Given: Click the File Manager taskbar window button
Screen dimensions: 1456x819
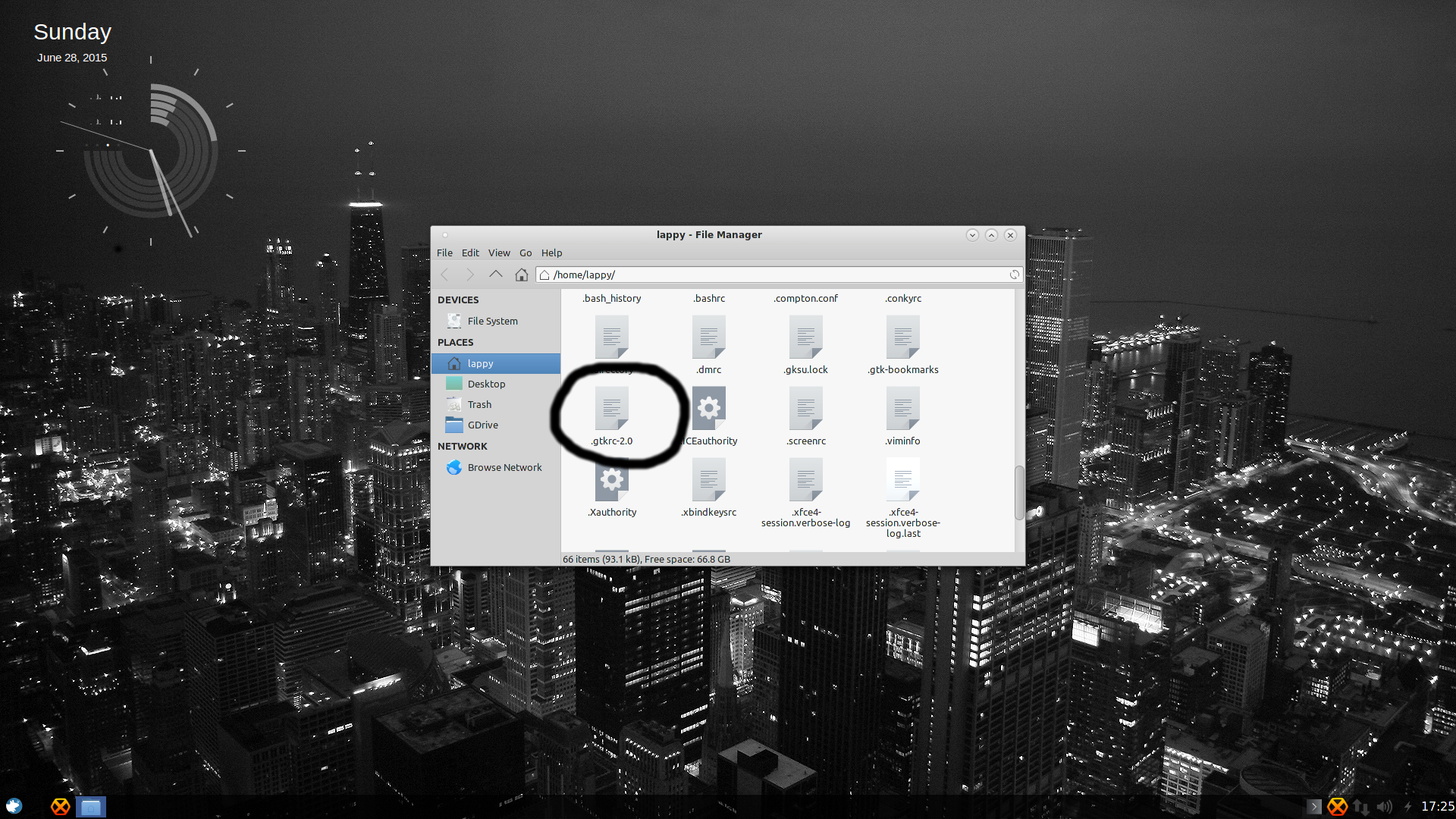Looking at the screenshot, I should pyautogui.click(x=91, y=807).
